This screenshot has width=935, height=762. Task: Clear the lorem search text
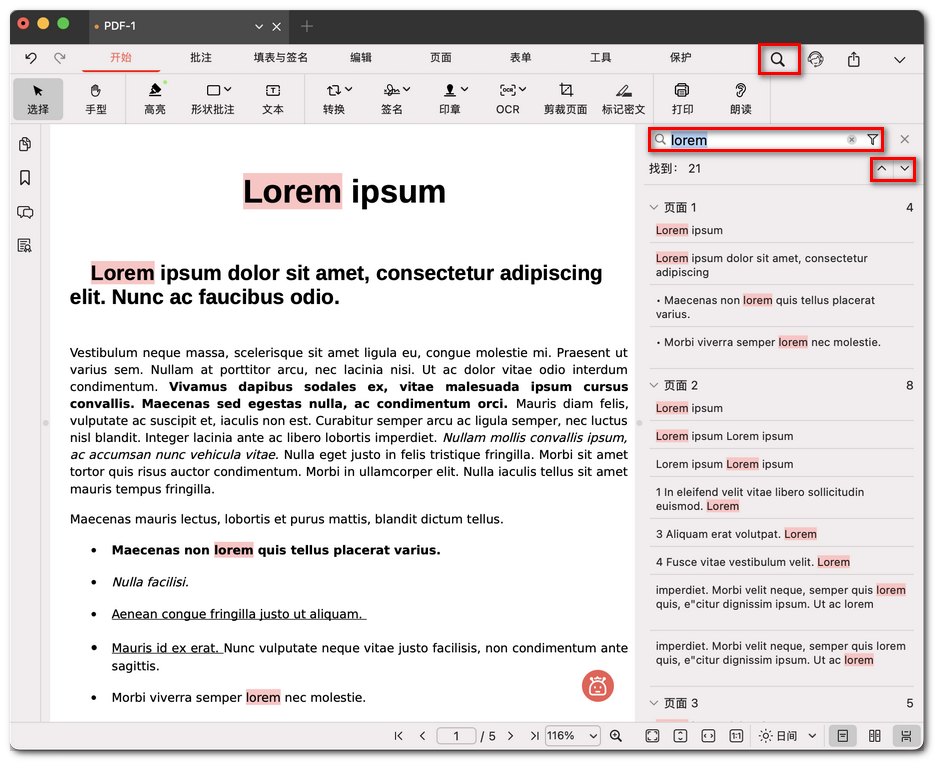(852, 140)
